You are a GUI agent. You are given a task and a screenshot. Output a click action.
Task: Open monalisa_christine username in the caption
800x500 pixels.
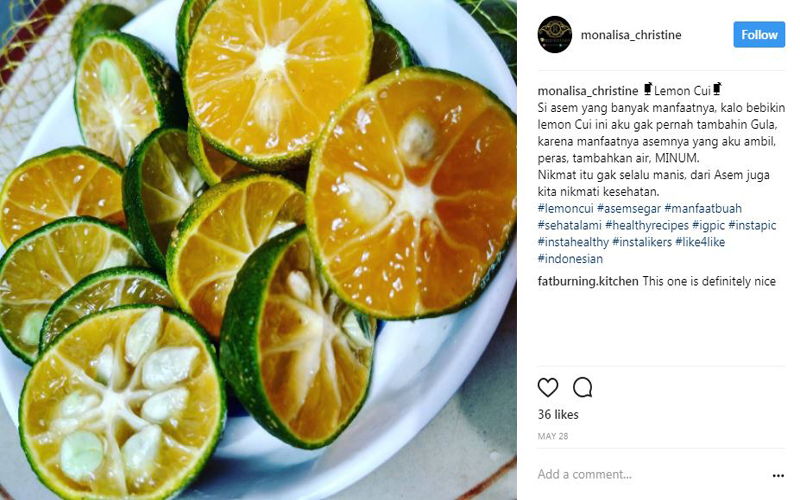(588, 91)
